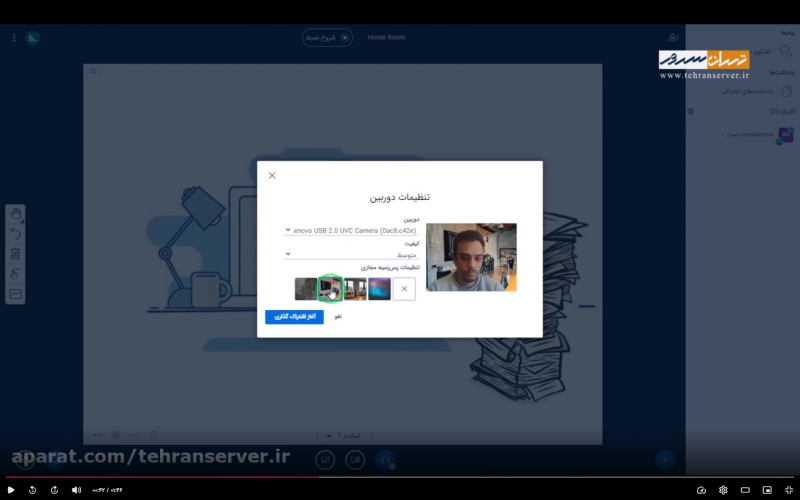The width and height of the screenshot is (800, 500).
Task: Click the blue start sharing button
Action: 294,317
